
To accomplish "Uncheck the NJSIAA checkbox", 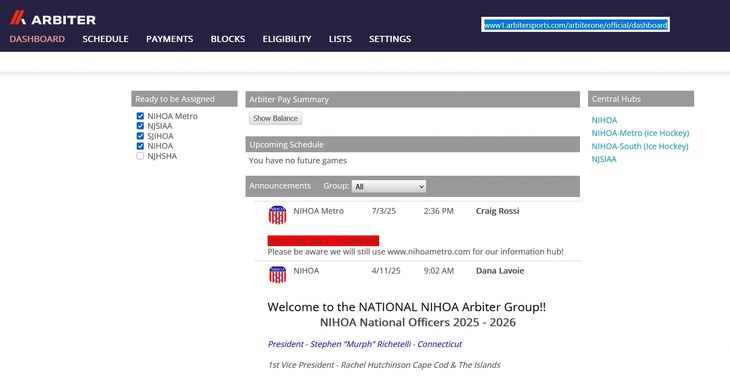I will point(140,126).
